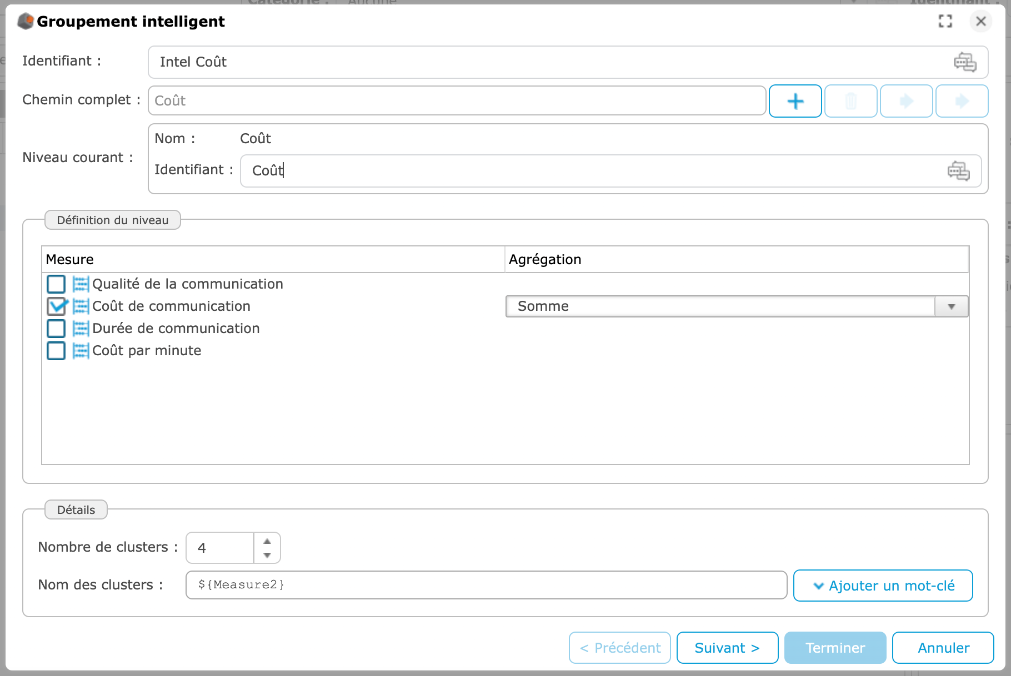
Task: Enable the Durée de communication checkbox
Action: point(56,328)
